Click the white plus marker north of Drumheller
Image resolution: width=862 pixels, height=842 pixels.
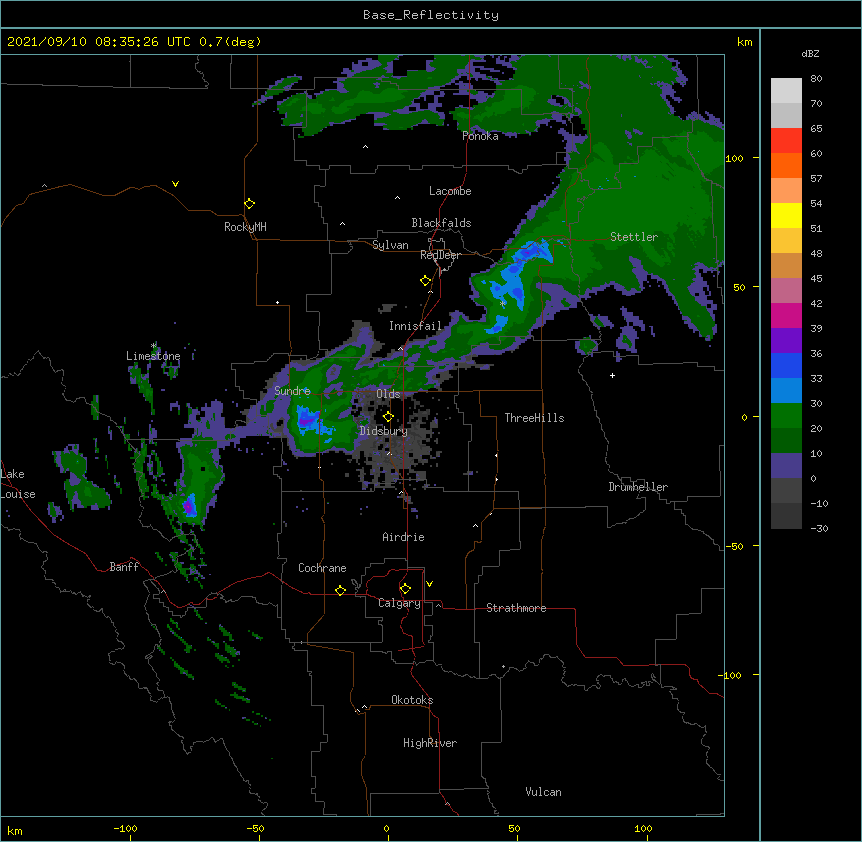tap(612, 375)
